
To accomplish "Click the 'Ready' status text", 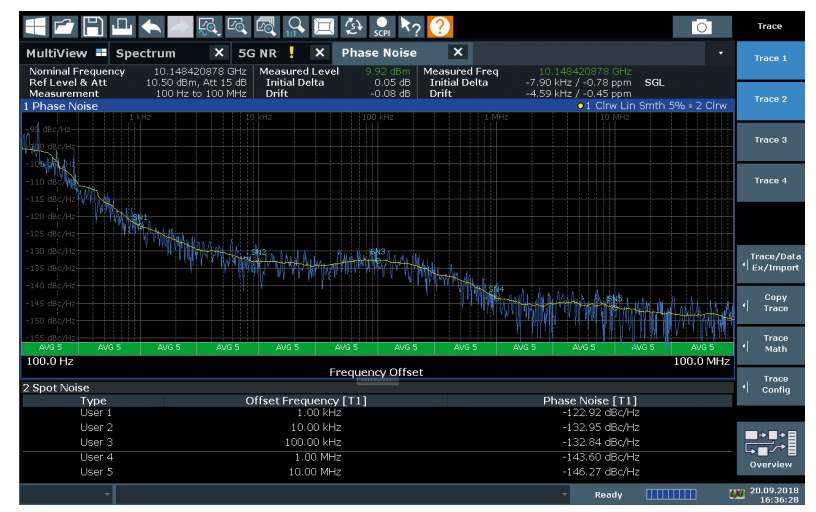I will (608, 495).
